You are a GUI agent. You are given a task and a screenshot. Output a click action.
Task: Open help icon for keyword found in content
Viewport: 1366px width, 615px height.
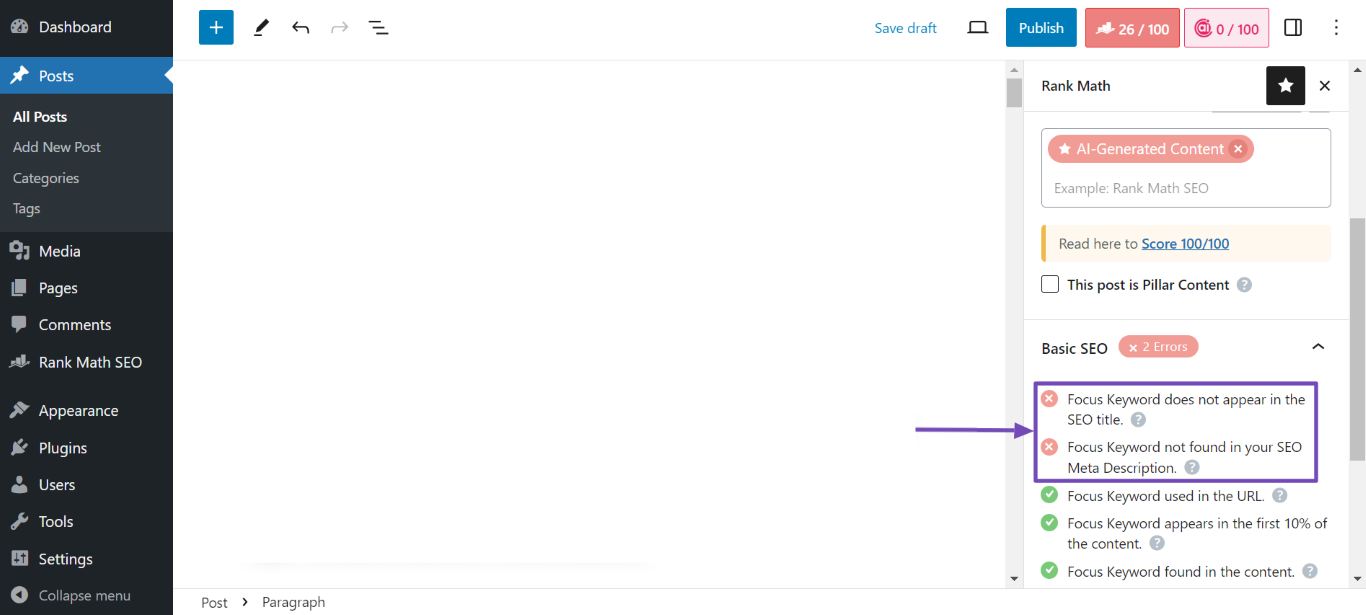tap(1309, 572)
